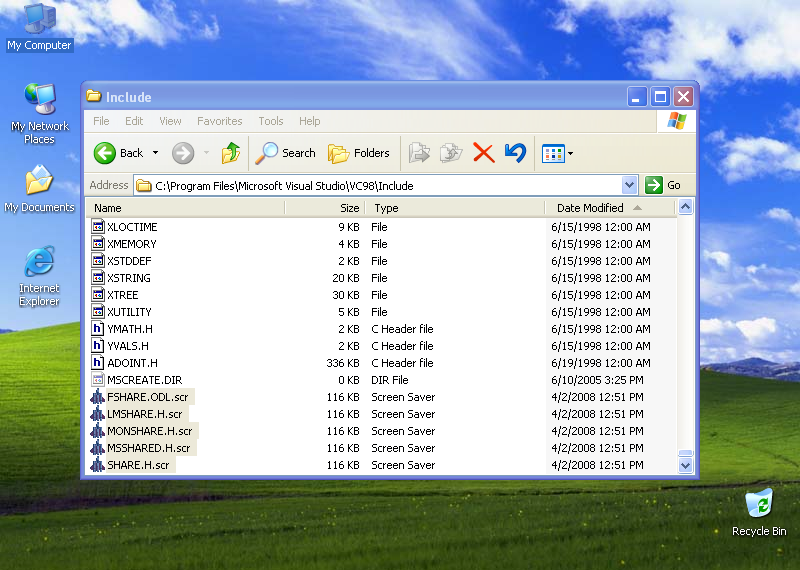The image size is (800, 570).
Task: Select the YMATH.H header file icon
Action: pyautogui.click(x=97, y=329)
